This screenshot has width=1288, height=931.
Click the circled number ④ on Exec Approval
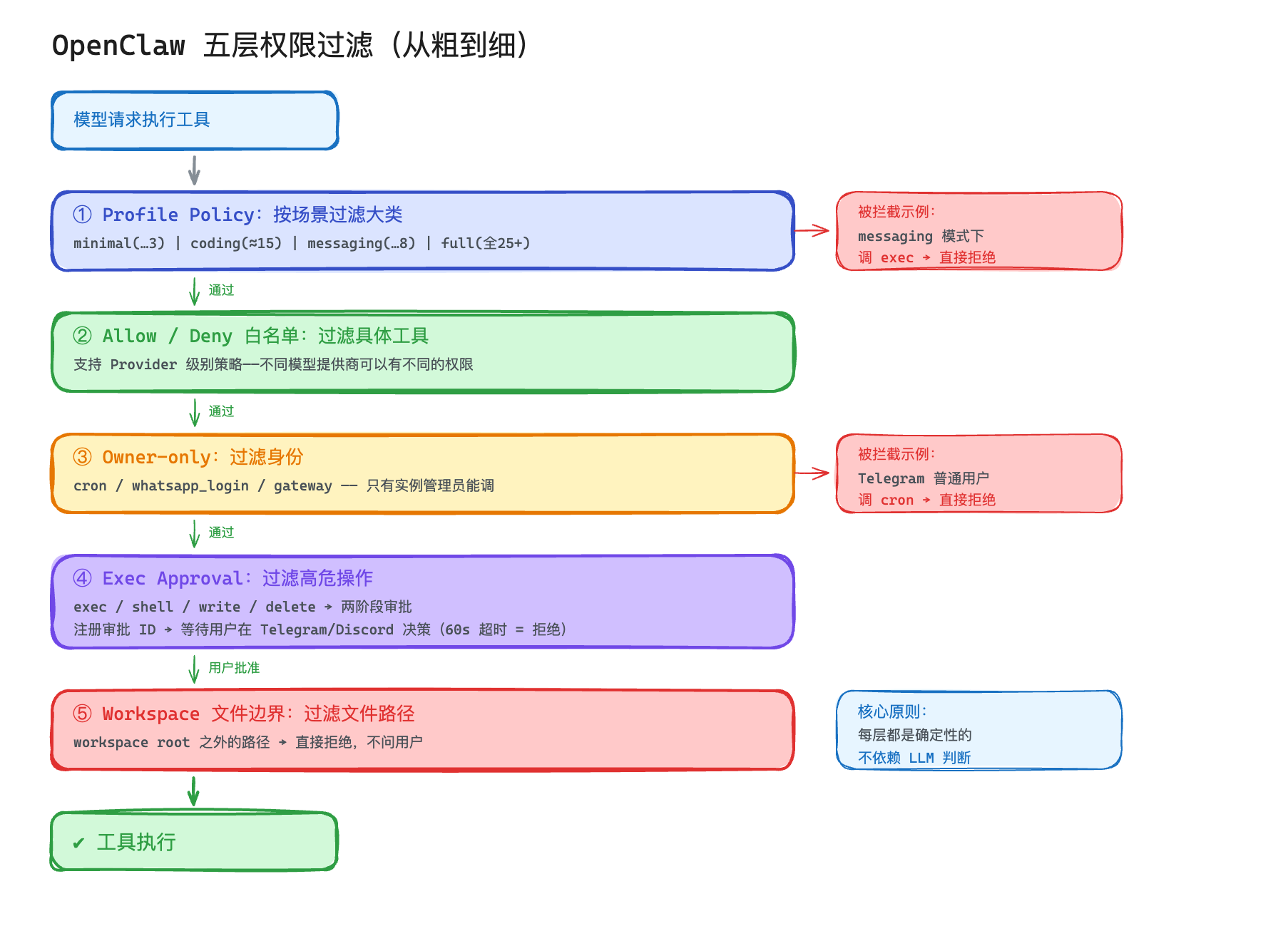[82, 578]
